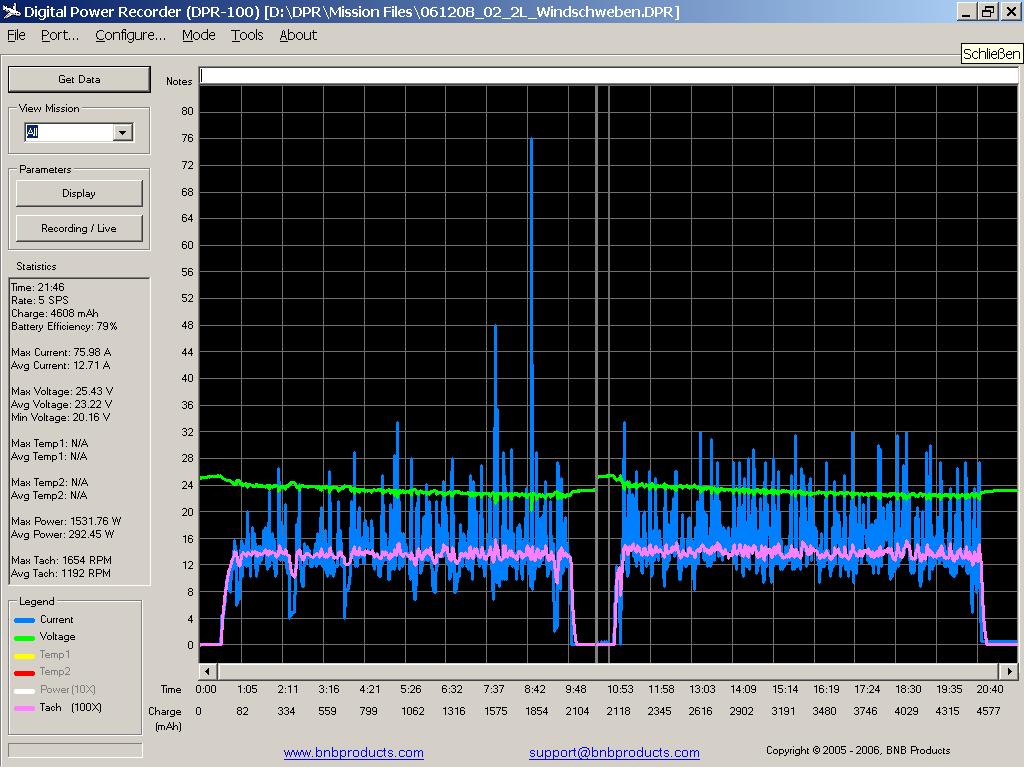The image size is (1024, 768).
Task: Click the Copyright BNB Products text
Action: coord(857,750)
